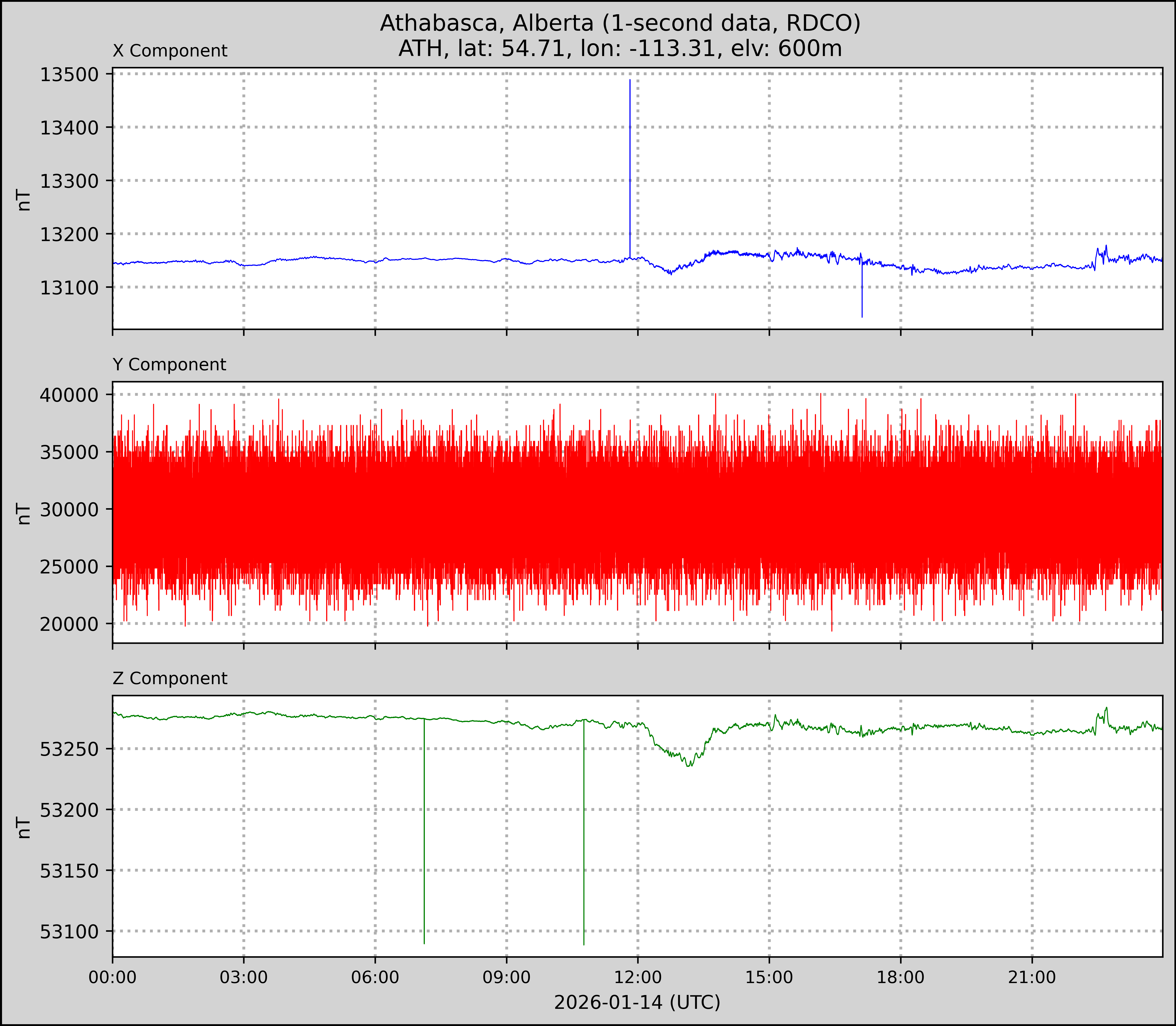Screen dimensions: 1176x1026
Task: Click the 03:00 time axis label
Action: click(x=244, y=977)
